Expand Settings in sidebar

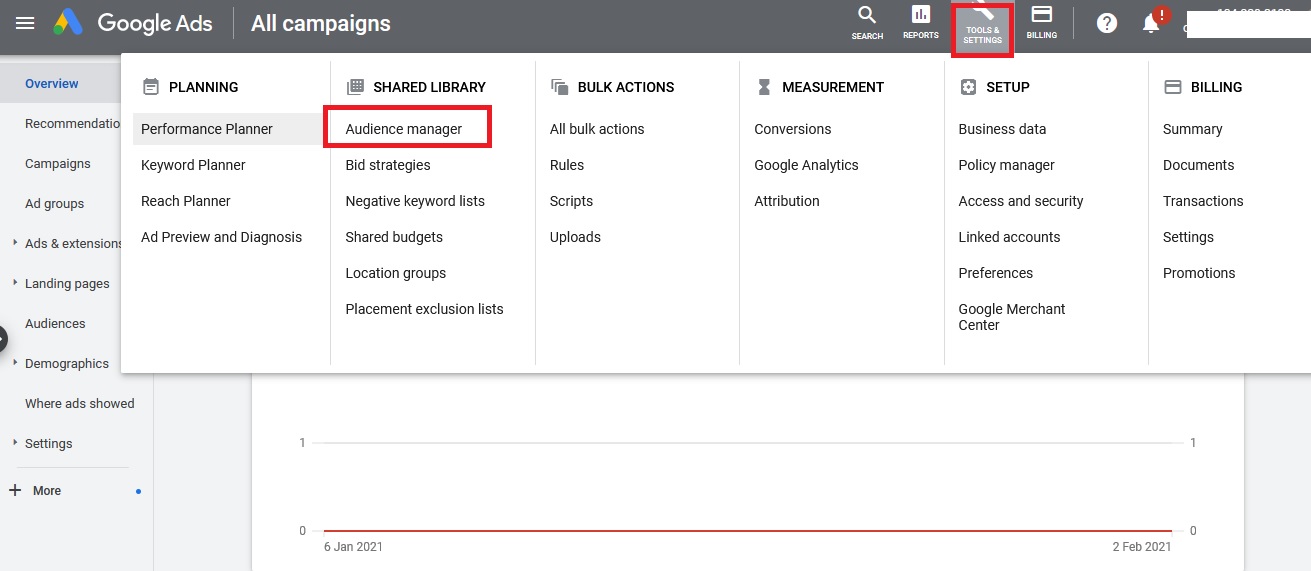click(15, 443)
